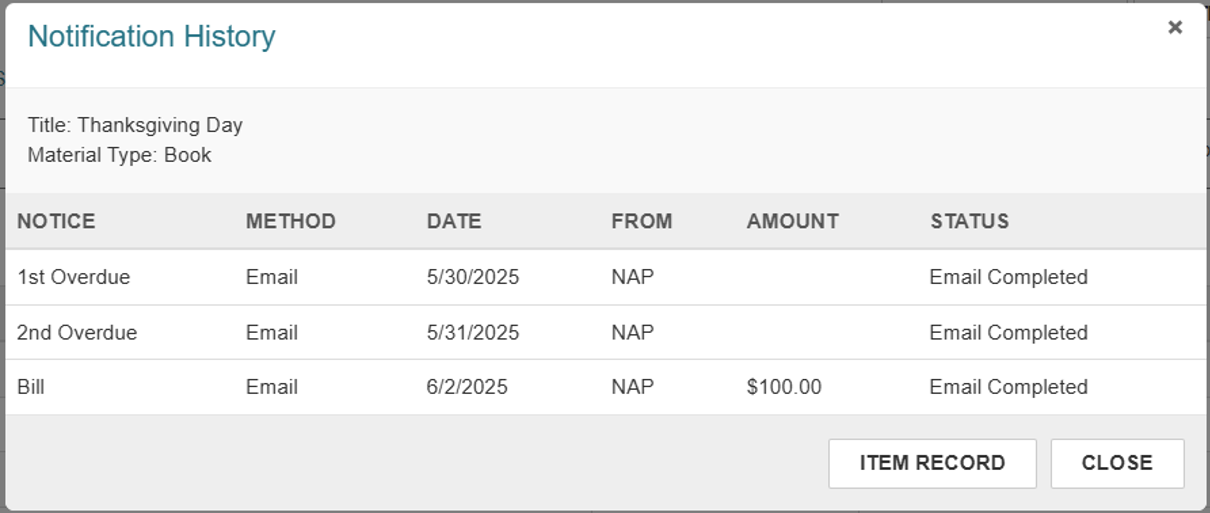Image resolution: width=1210 pixels, height=513 pixels.
Task: Select the 2nd Overdue notice row
Action: pos(605,332)
